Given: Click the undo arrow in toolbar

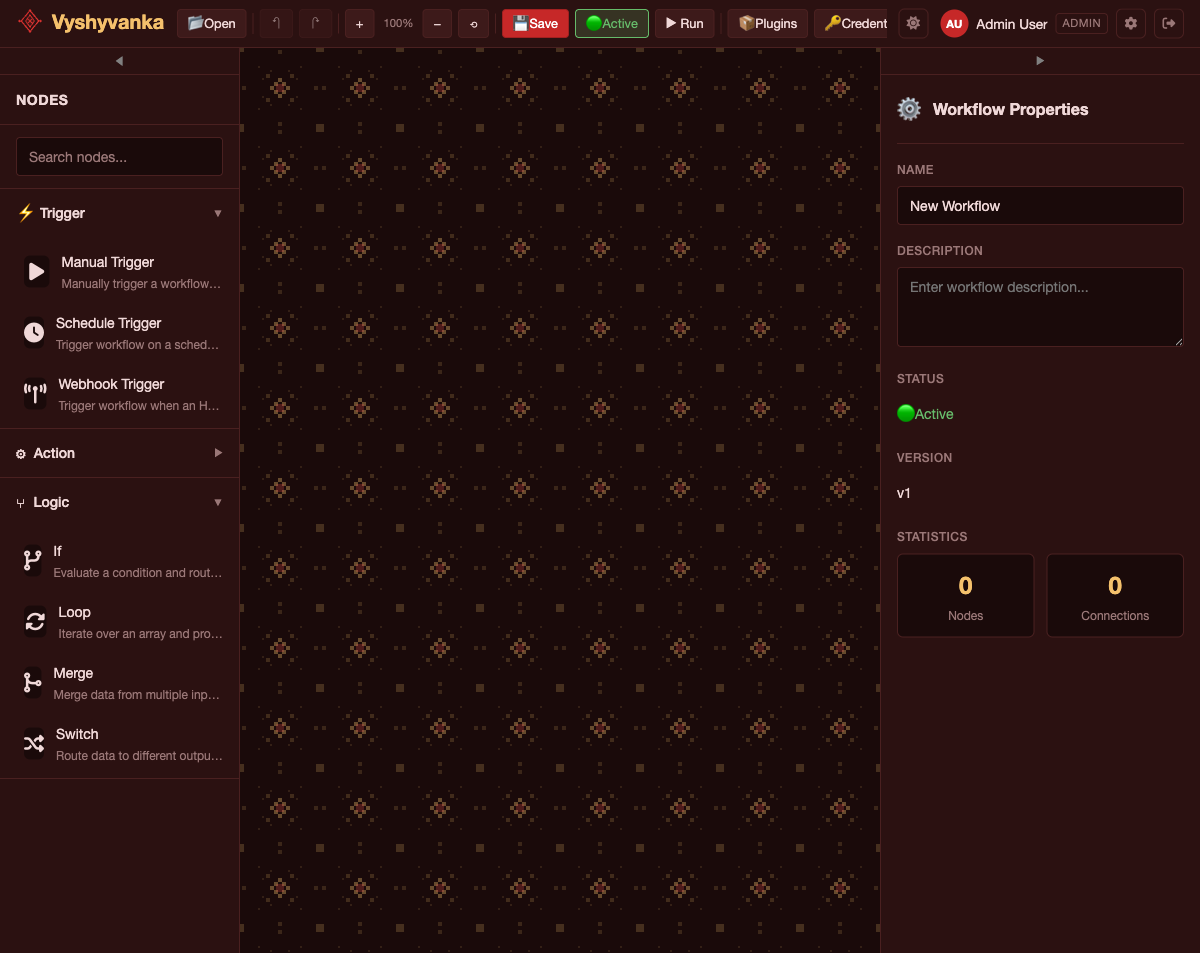Looking at the screenshot, I should click(x=276, y=23).
